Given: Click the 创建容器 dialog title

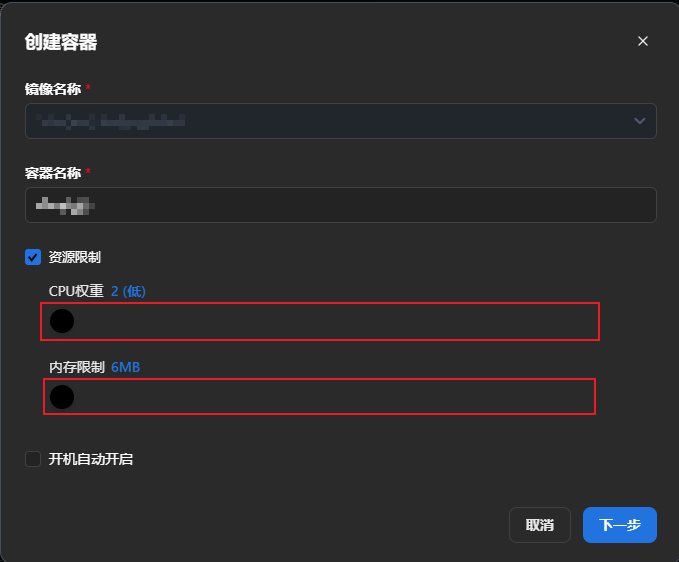Looking at the screenshot, I should pyautogui.click(x=61, y=42).
